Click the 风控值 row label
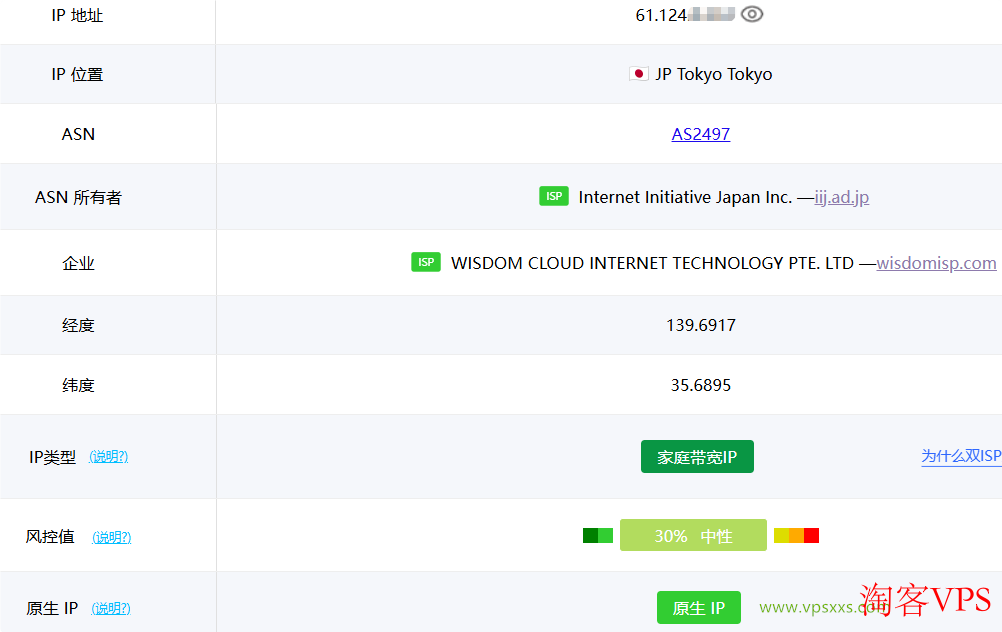The image size is (1002, 632). tap(50, 537)
